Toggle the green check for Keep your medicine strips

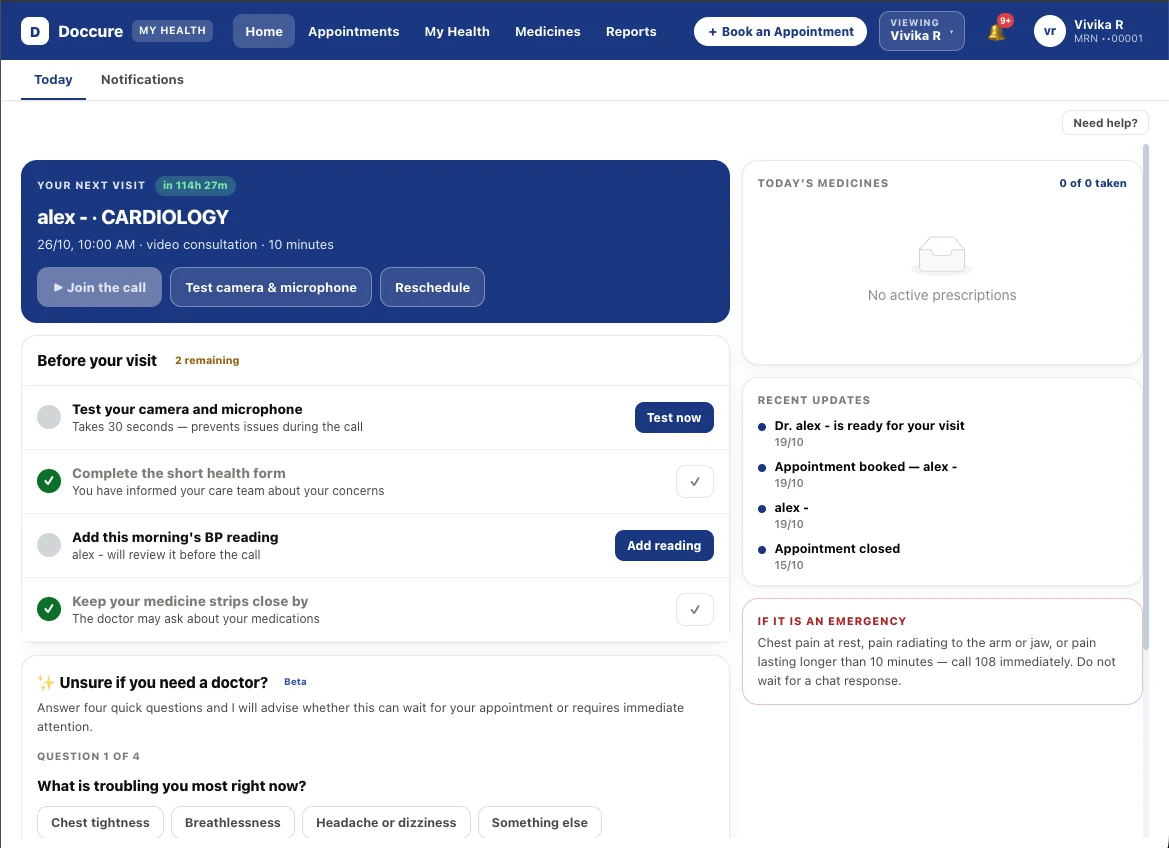tap(49, 609)
